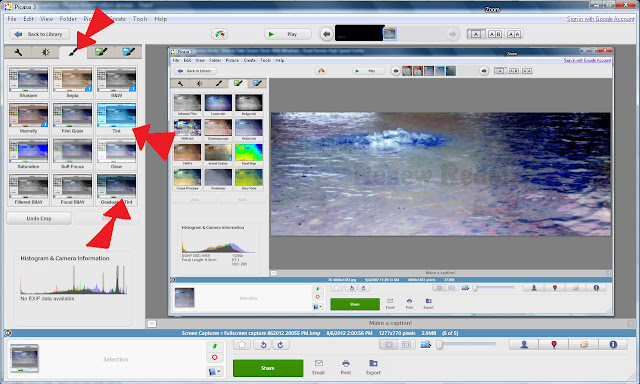Image resolution: width=640 pixels, height=384 pixels.
Task: Adjust the zoom slider handle
Action: pos(440,345)
